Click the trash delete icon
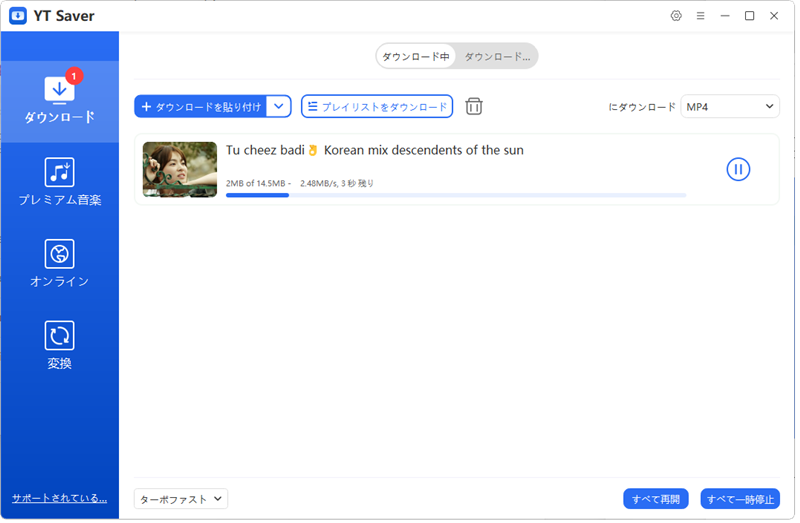 (x=474, y=106)
